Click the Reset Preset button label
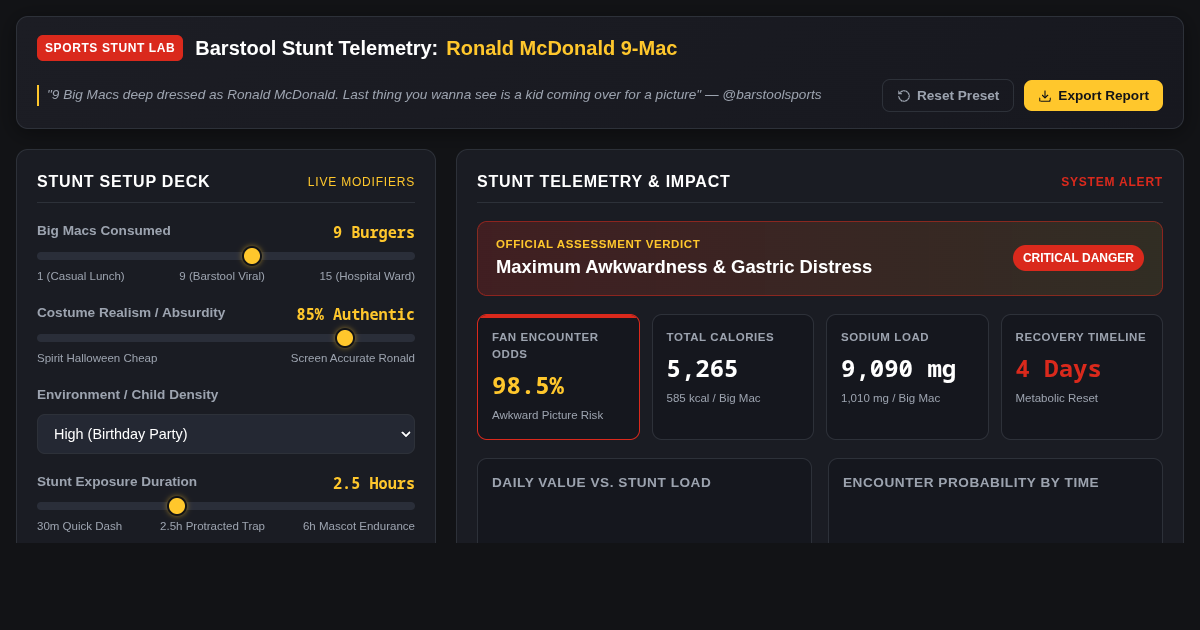Screen dimensions: 1200x630 958,96
